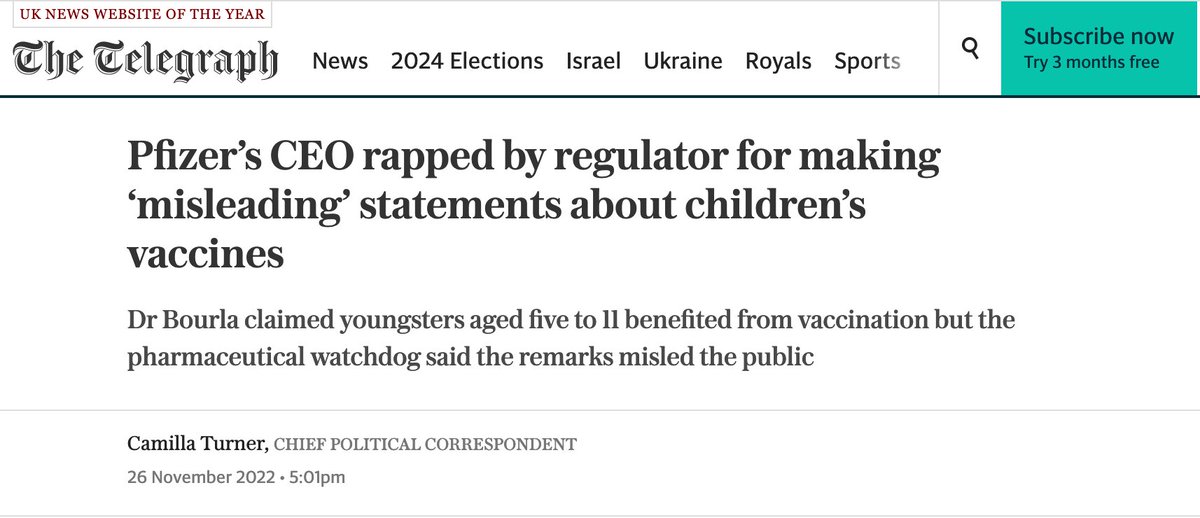Open the News section
The height and width of the screenshot is (518, 1200).
(x=340, y=61)
